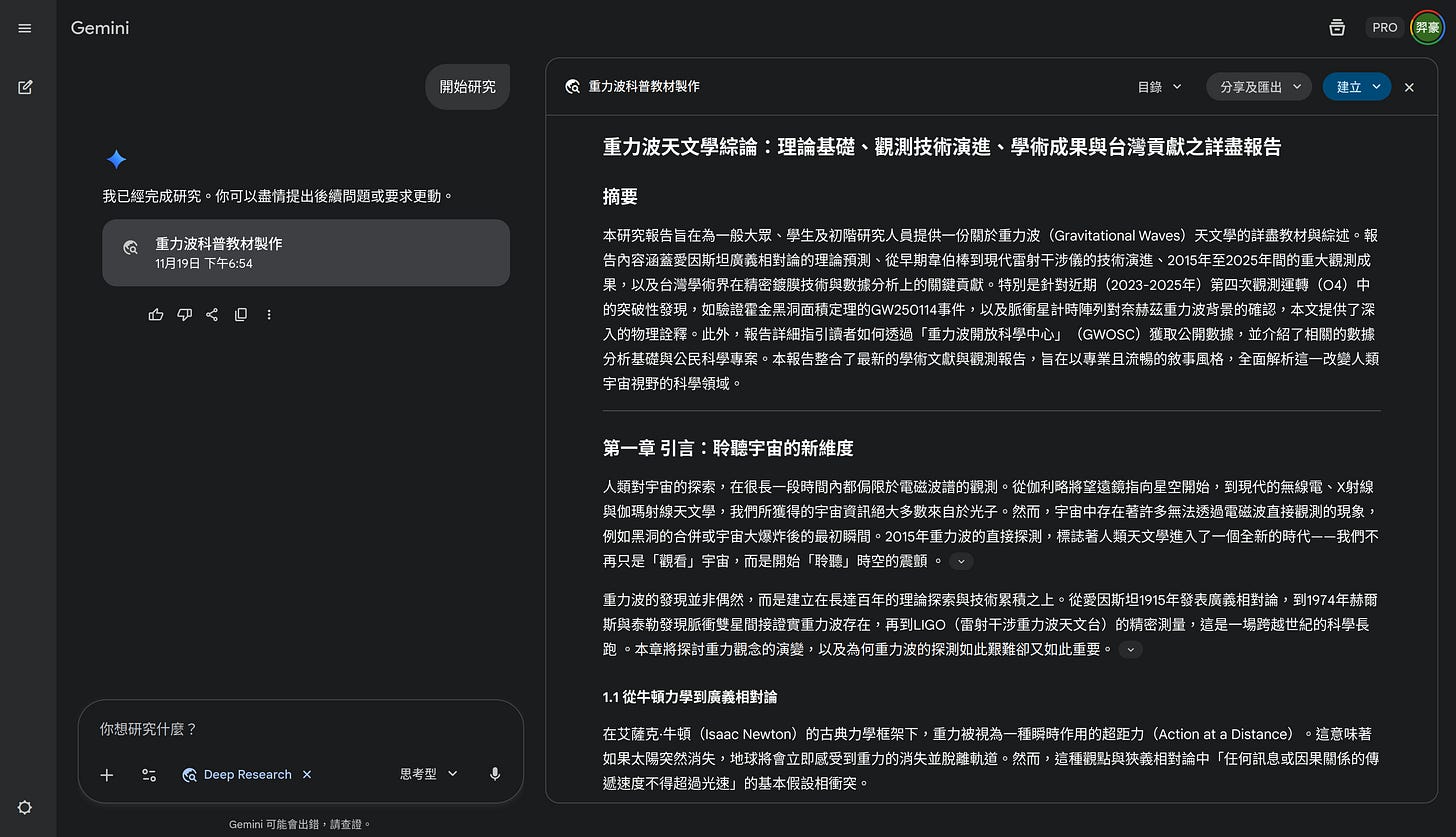This screenshot has width=1456, height=837.
Task: Click the thumbs down feedback icon
Action: pyautogui.click(x=184, y=315)
